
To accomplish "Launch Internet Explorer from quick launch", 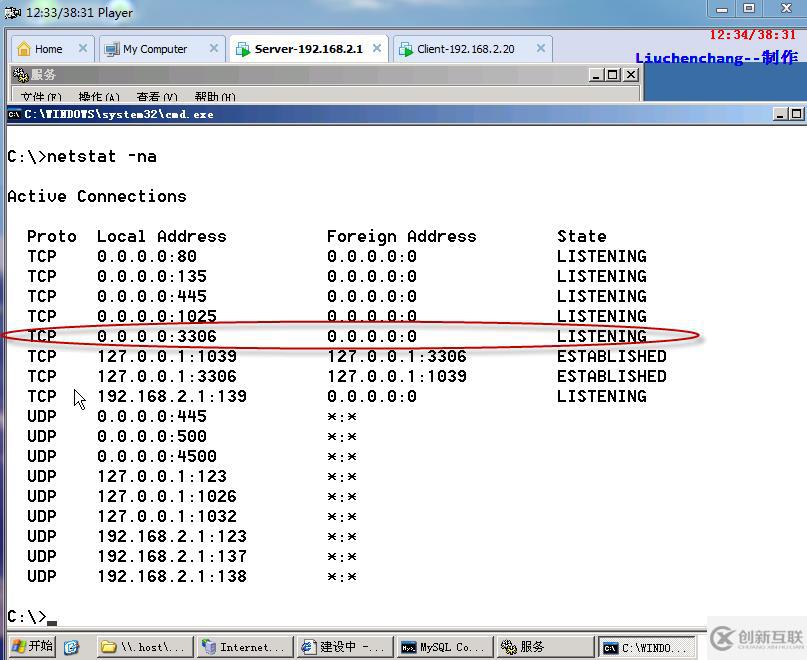I will point(72,647).
